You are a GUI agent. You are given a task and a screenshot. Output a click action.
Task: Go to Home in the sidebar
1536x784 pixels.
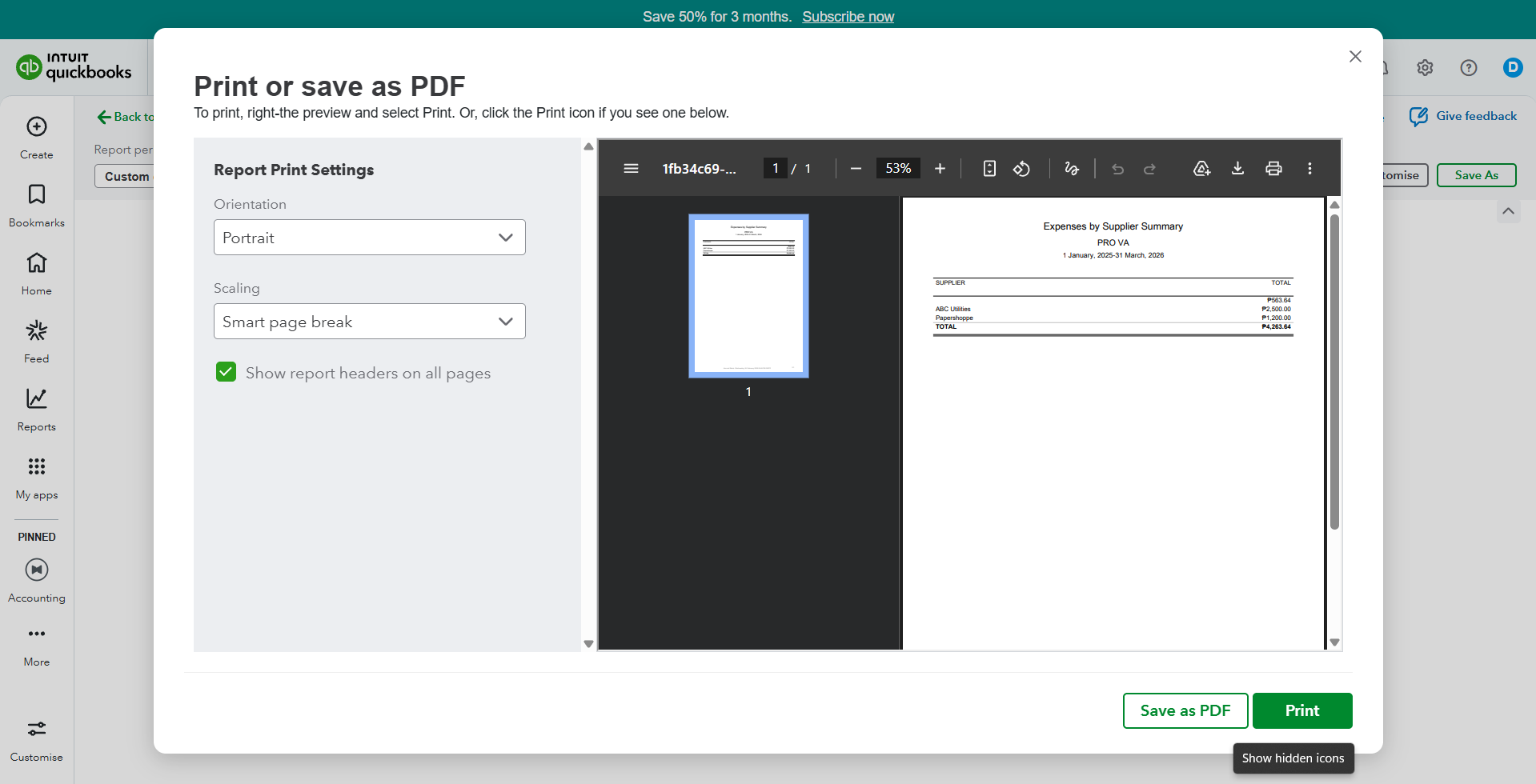[37, 274]
